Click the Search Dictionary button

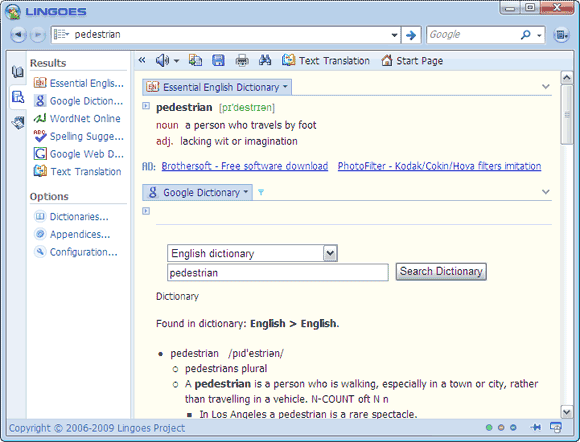tap(441, 271)
